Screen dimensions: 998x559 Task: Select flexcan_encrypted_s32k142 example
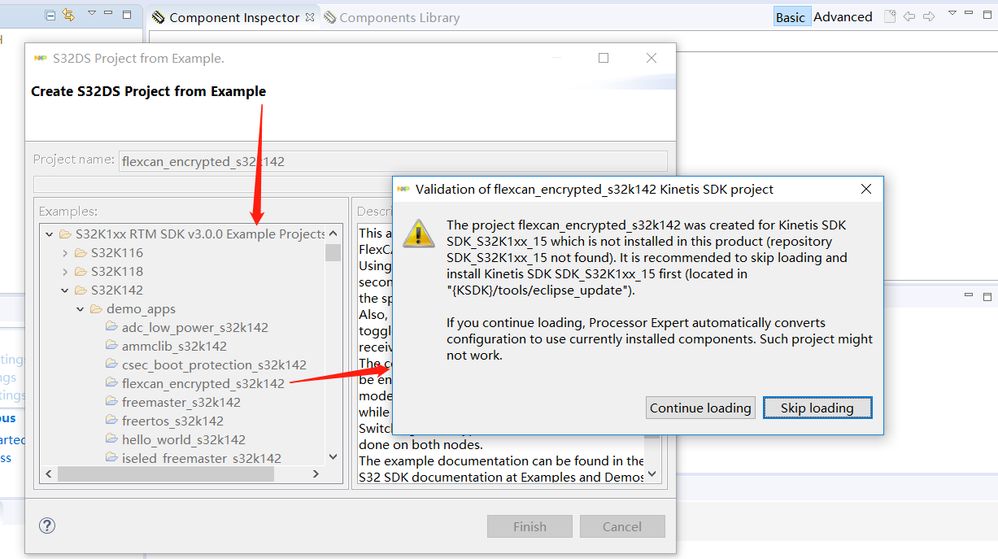coord(203,383)
